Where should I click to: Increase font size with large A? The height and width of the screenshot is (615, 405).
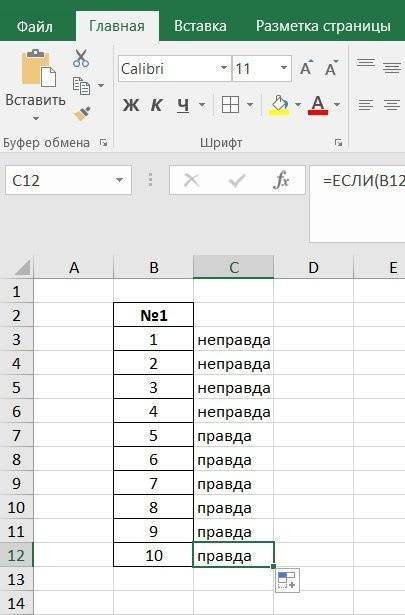pos(307,68)
